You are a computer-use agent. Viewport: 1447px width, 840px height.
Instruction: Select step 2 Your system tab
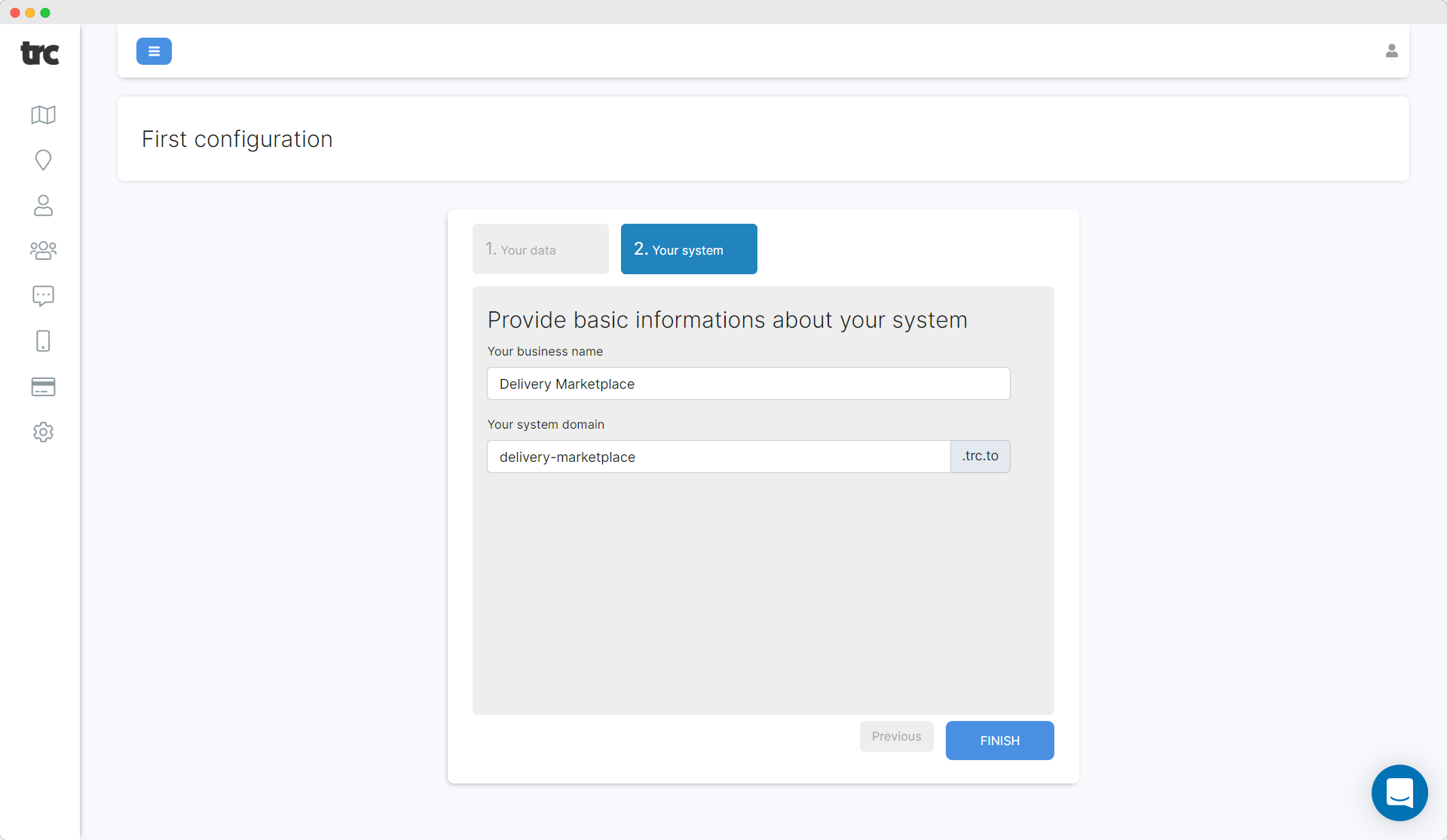click(689, 249)
